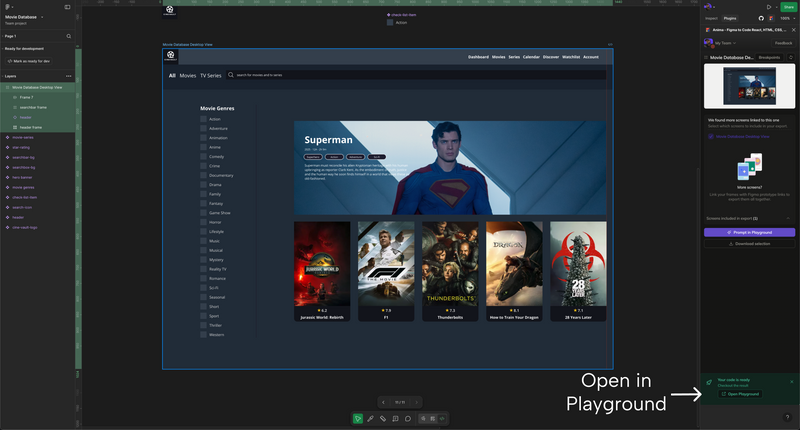Viewport: 800px width, 430px height.
Task: Click the Open Playground button
Action: tap(740, 394)
